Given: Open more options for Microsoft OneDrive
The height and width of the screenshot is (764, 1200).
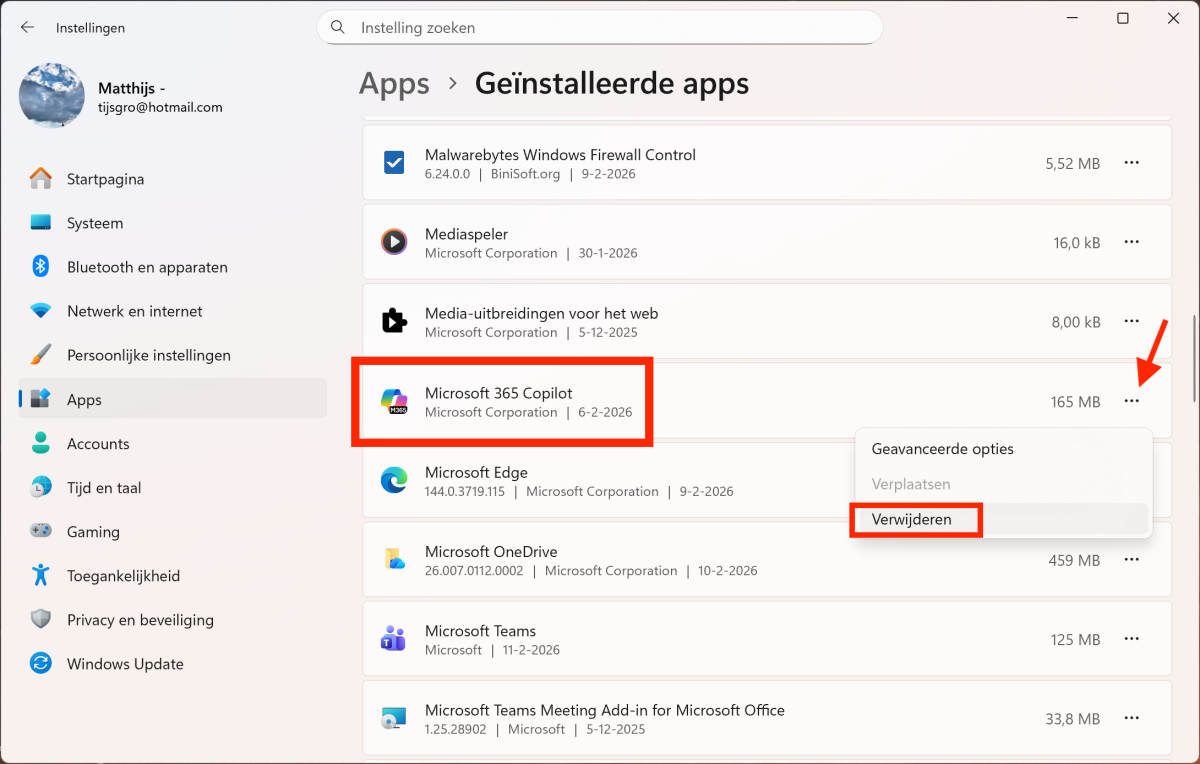Looking at the screenshot, I should pyautogui.click(x=1131, y=560).
